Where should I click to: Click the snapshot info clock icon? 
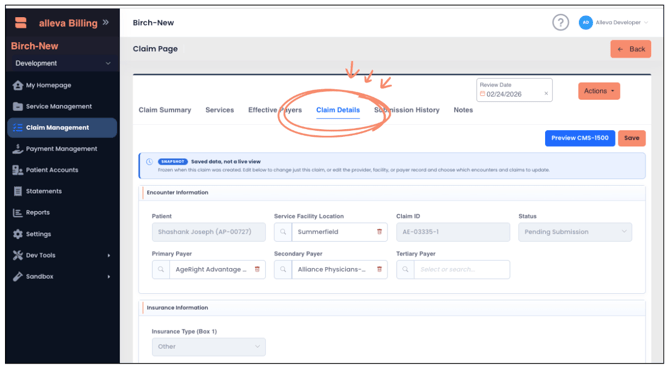tap(149, 162)
